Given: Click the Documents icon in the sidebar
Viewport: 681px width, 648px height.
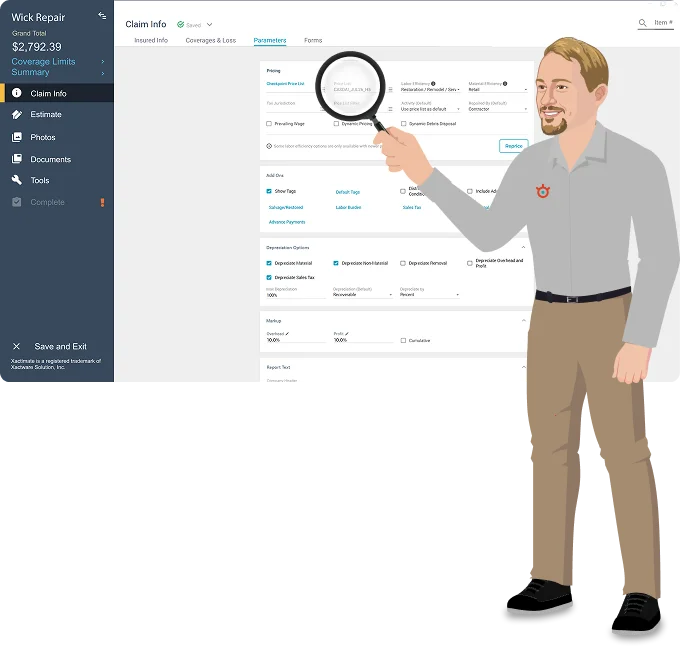Looking at the screenshot, I should coord(17,159).
